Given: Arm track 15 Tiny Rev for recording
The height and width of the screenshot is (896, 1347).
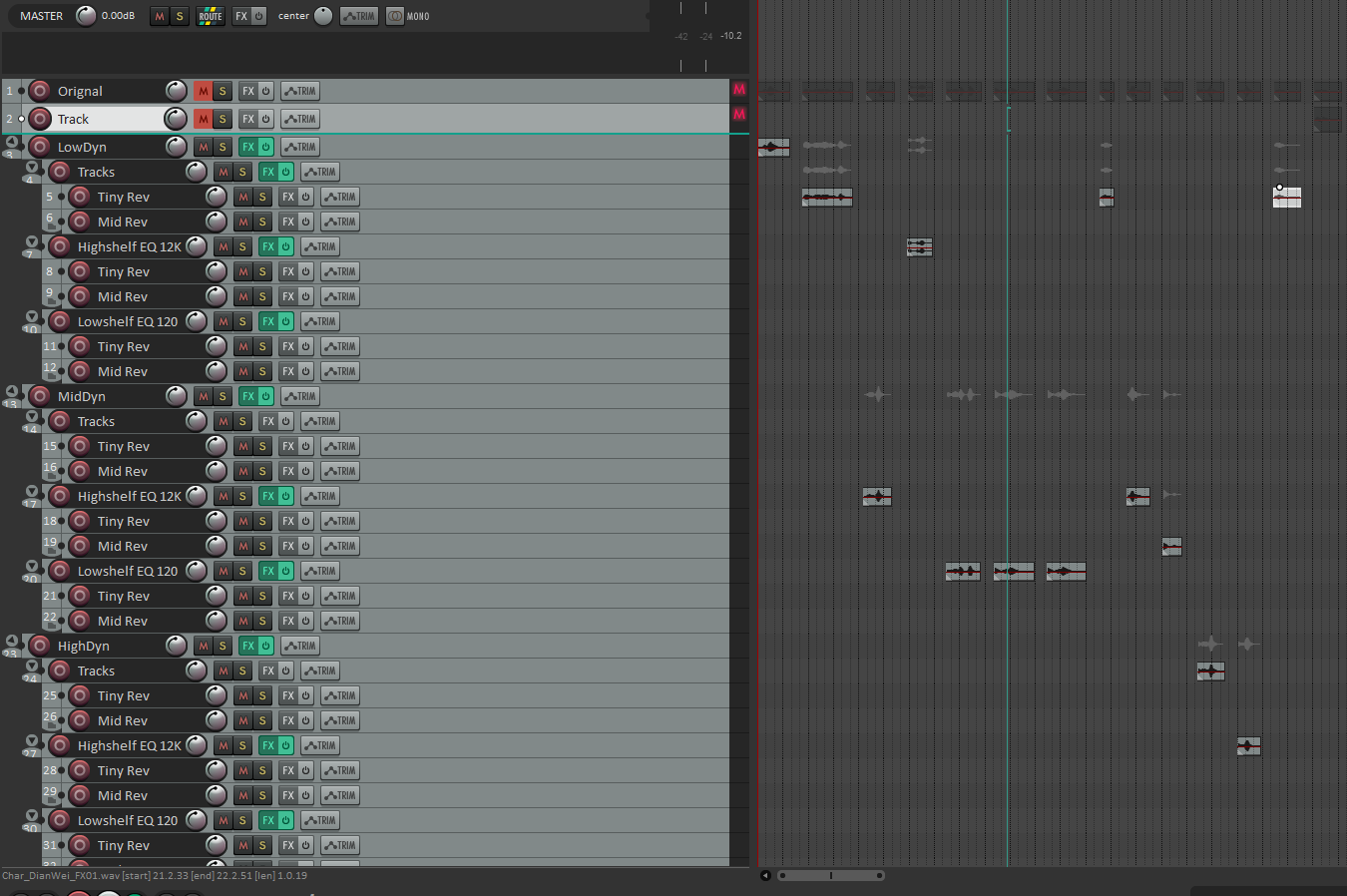Looking at the screenshot, I should [x=80, y=446].
